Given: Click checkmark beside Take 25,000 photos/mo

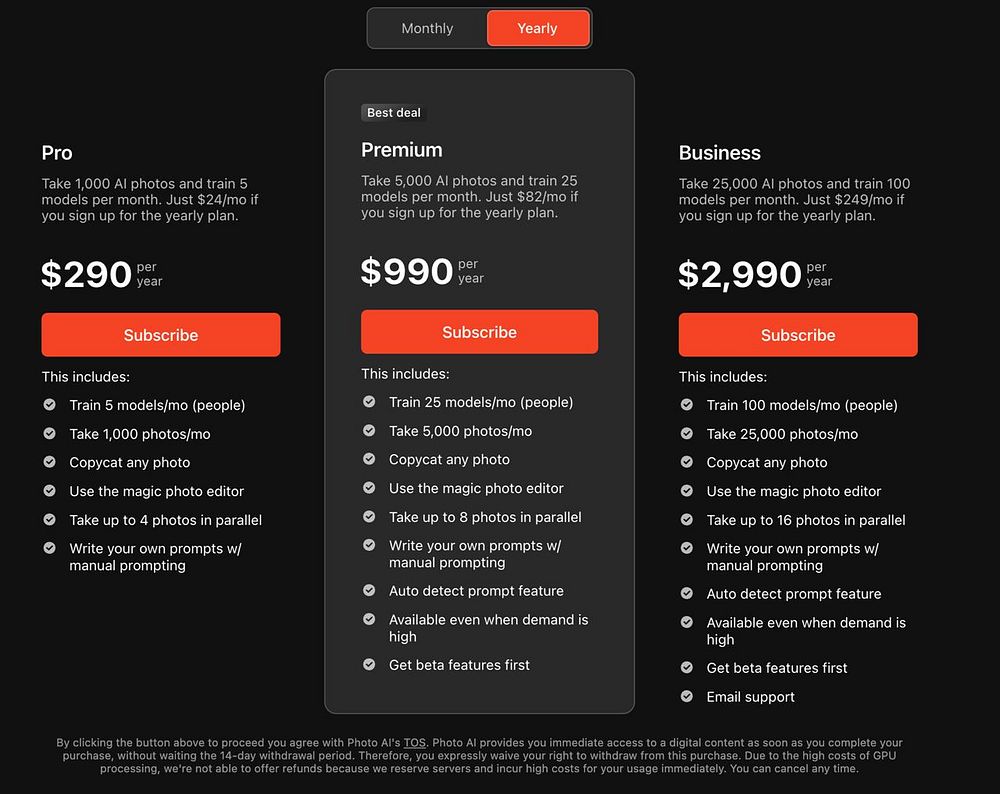Looking at the screenshot, I should click(x=686, y=433).
